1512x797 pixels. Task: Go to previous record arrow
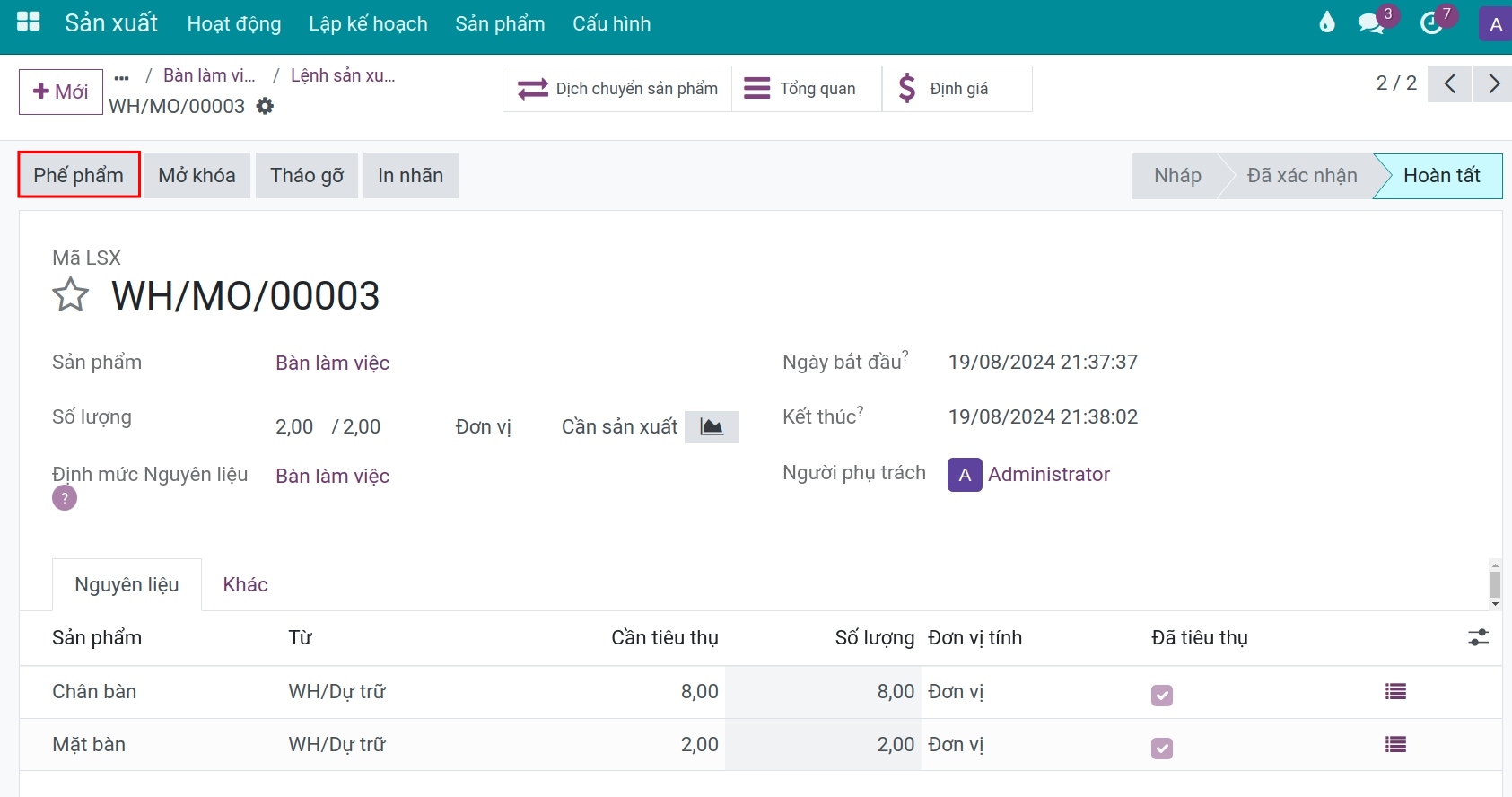[x=1449, y=84]
